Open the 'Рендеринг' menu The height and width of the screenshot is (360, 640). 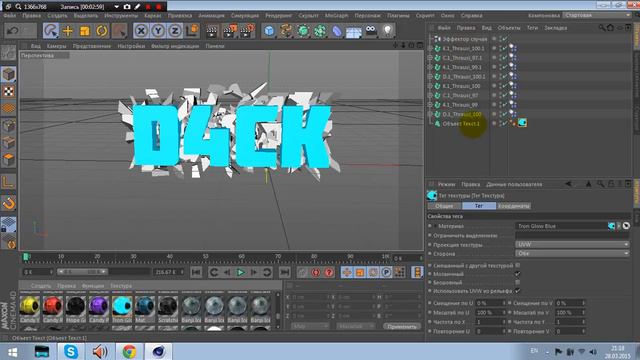point(278,16)
